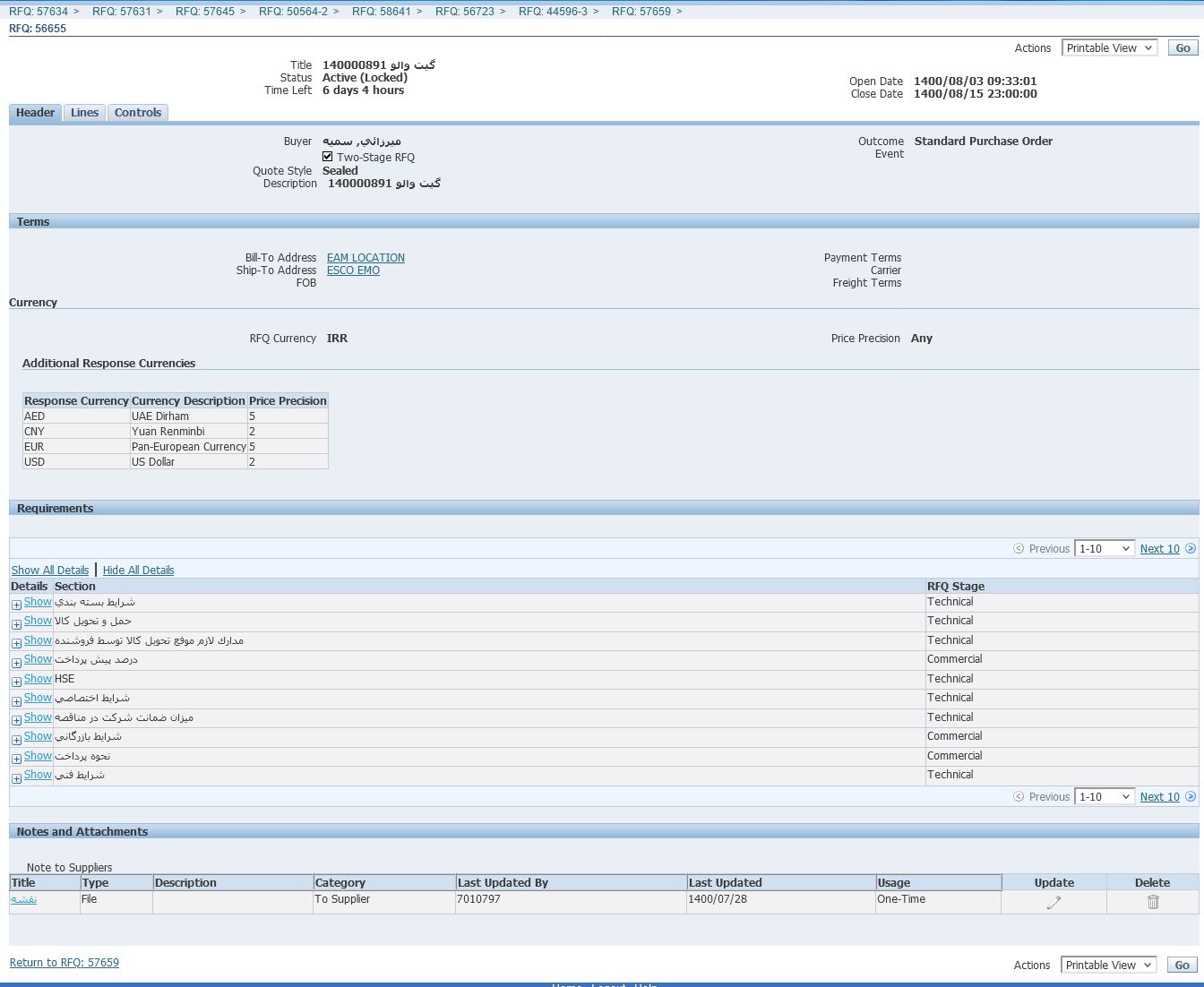Open breadcrumb RFQ: 57659
Viewport: 1204px width, 987px height.
641,11
